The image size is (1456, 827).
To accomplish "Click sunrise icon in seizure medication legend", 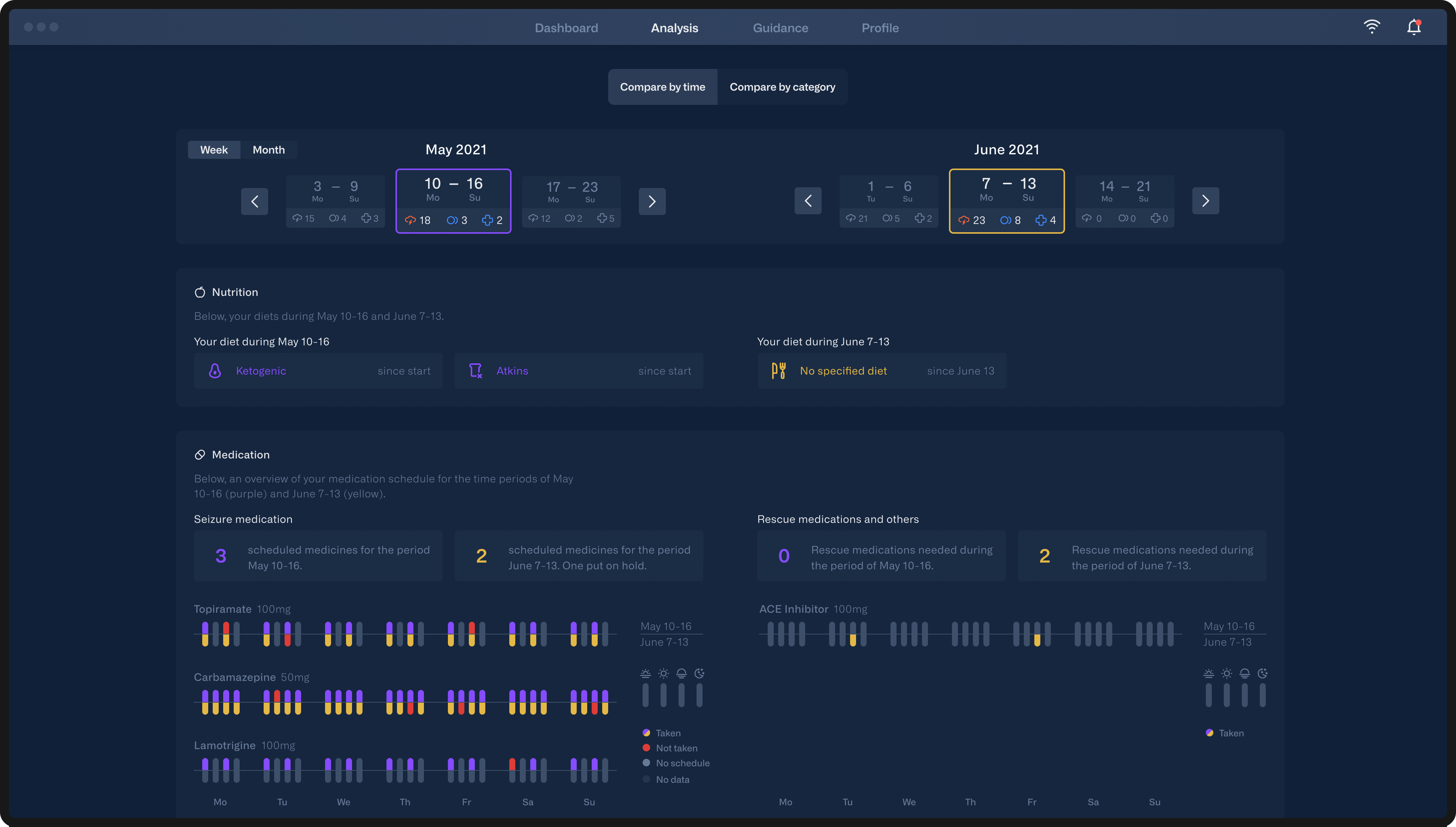I will pos(646,674).
